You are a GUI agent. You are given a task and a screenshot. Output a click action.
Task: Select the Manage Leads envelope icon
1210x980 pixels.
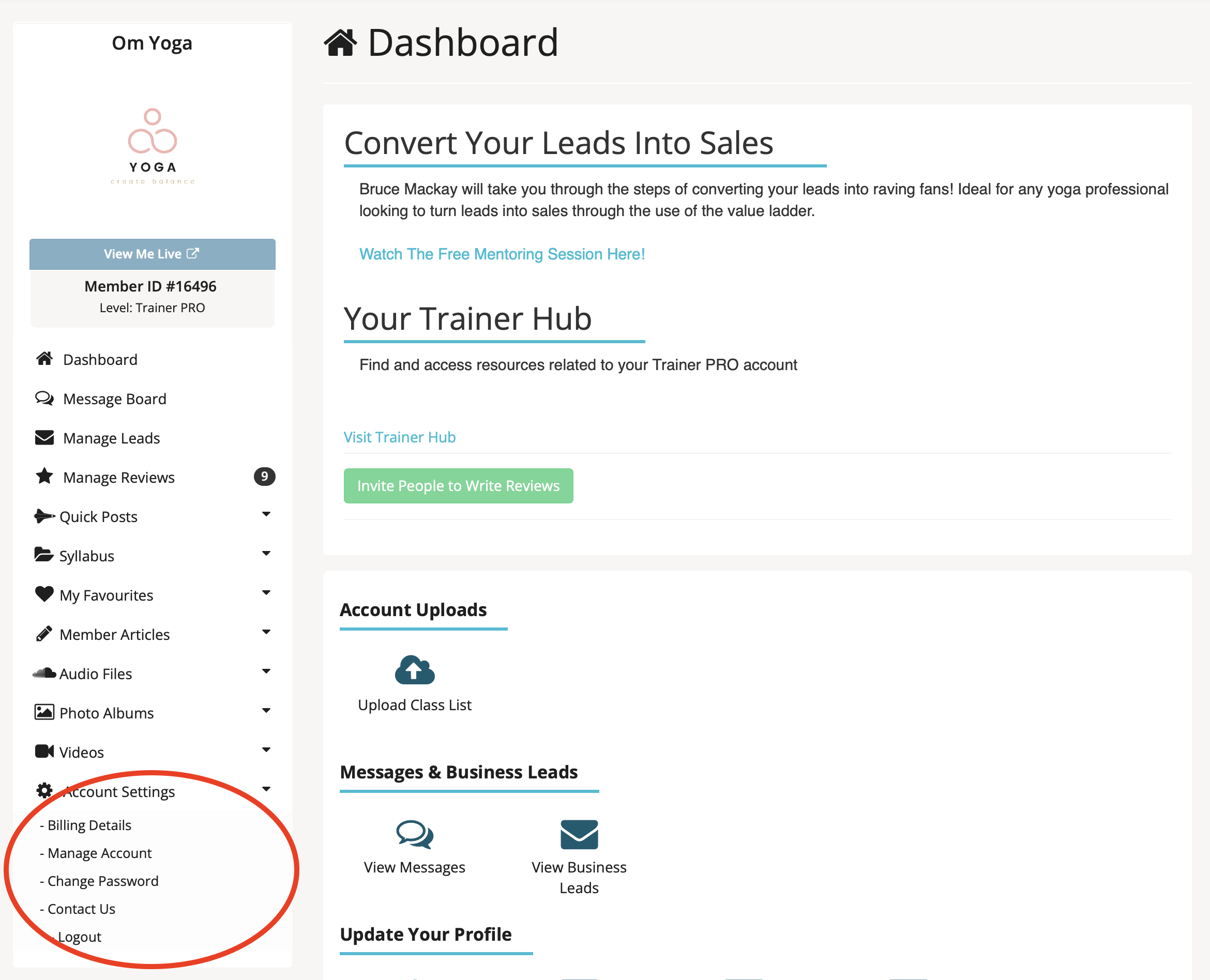click(x=44, y=437)
